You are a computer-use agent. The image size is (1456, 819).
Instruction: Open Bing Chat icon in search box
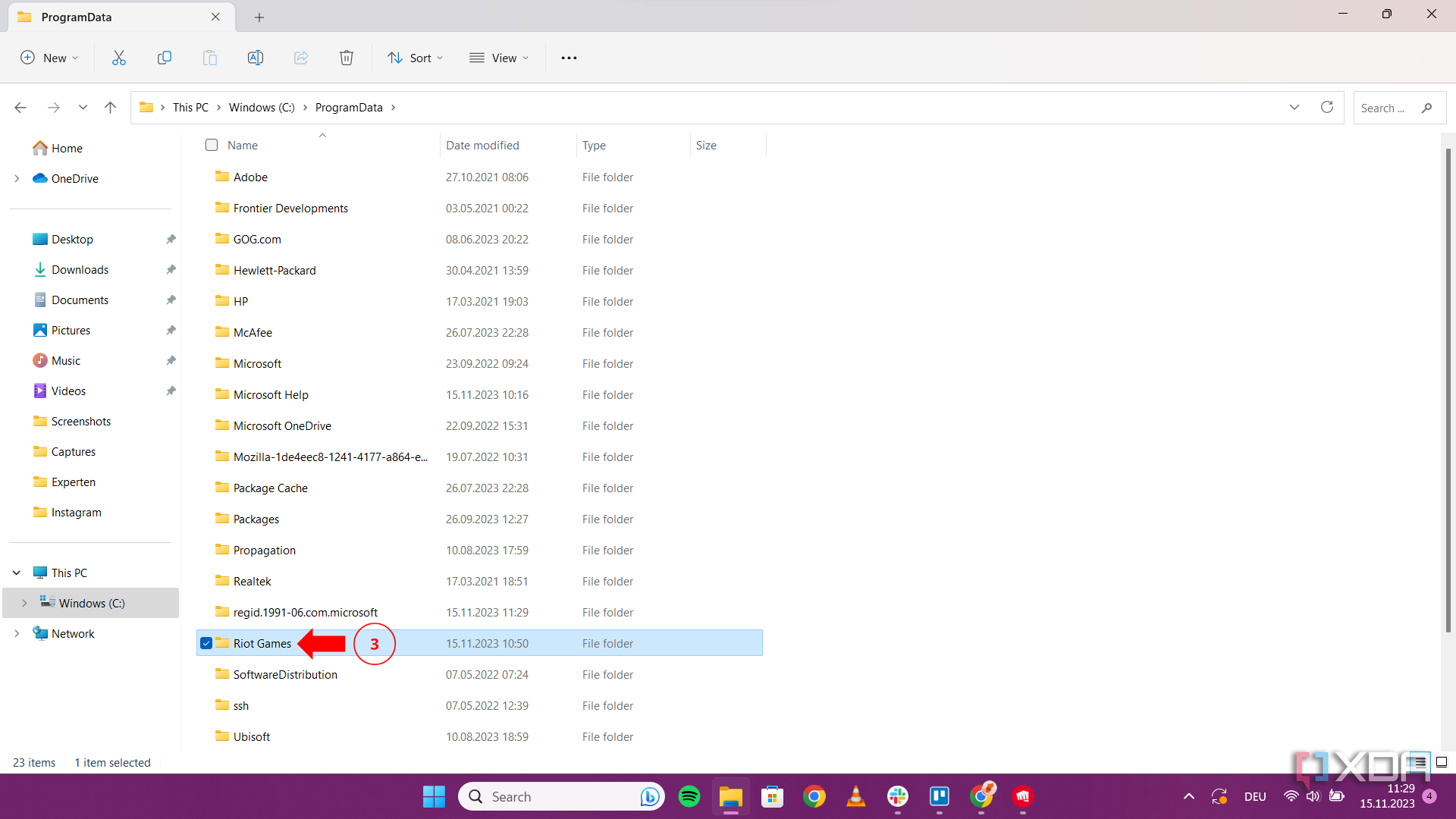click(x=649, y=796)
